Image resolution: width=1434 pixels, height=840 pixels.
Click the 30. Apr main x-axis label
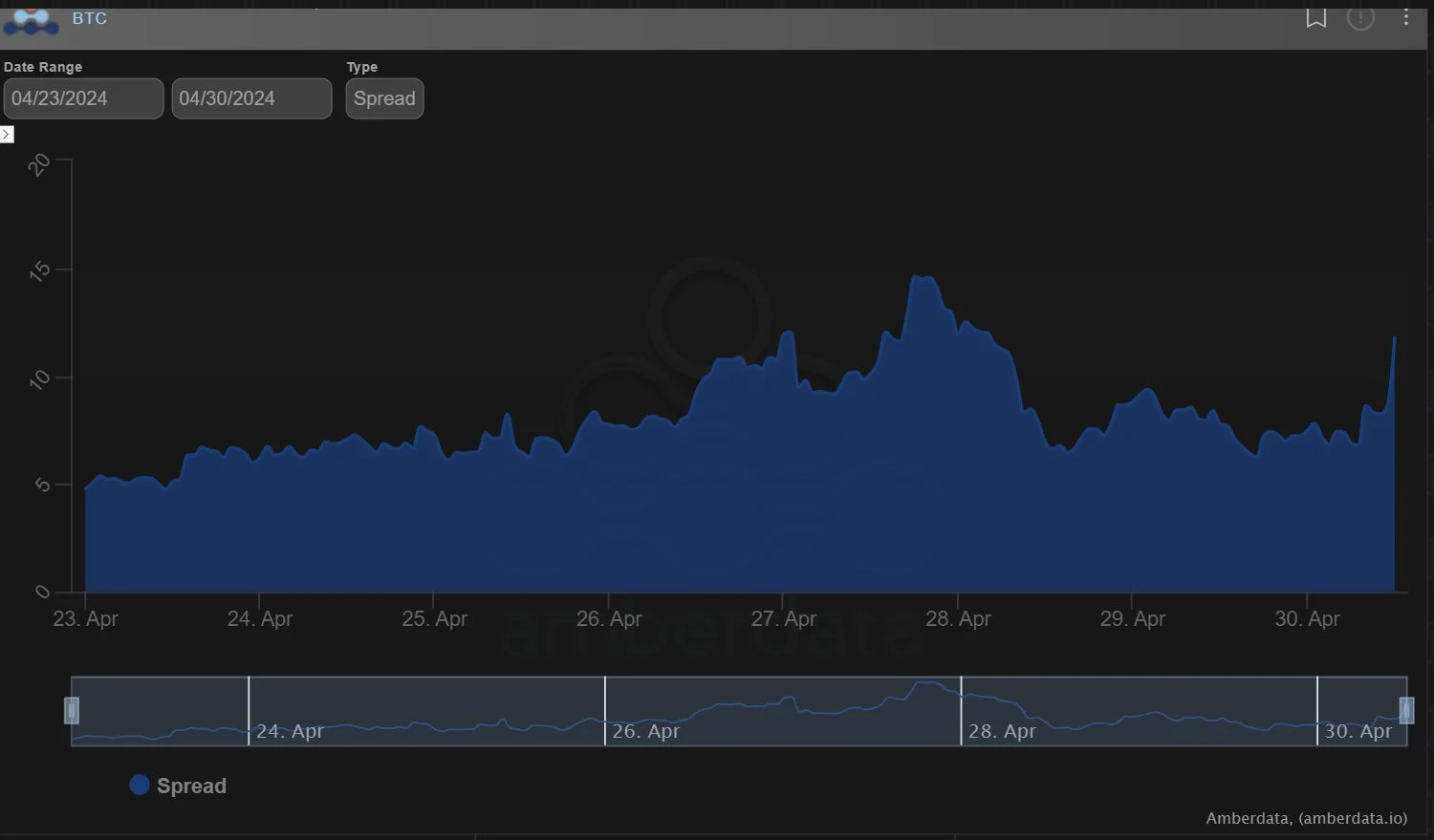(1307, 618)
